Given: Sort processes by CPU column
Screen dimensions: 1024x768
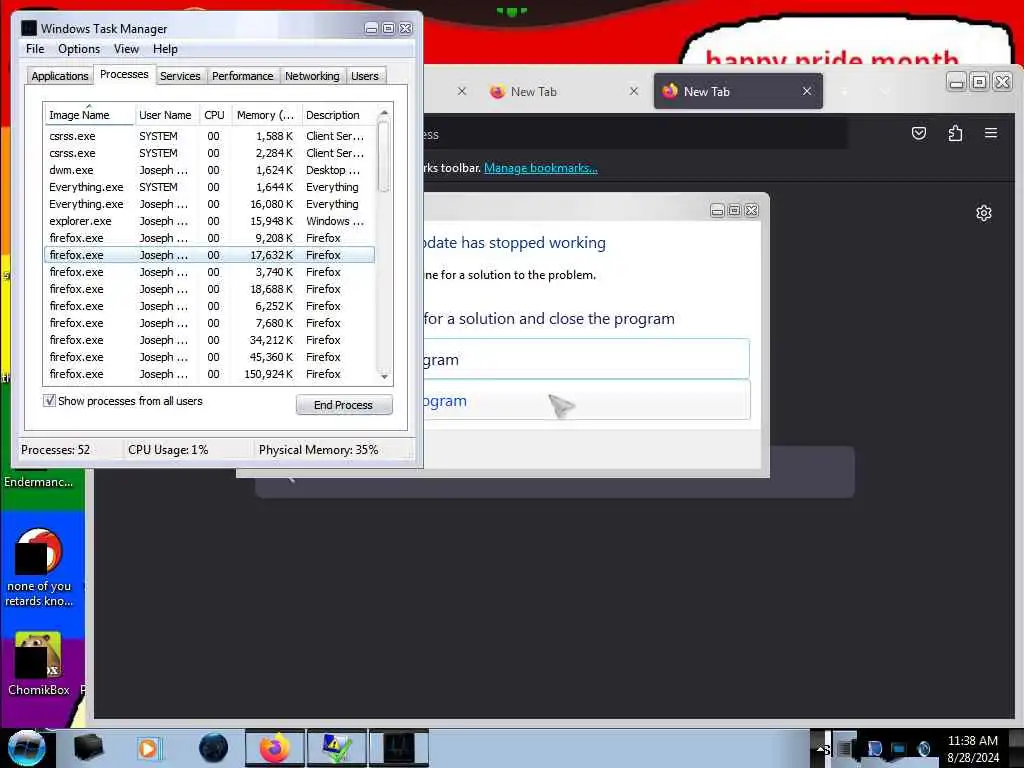Looking at the screenshot, I should pyautogui.click(x=214, y=115).
